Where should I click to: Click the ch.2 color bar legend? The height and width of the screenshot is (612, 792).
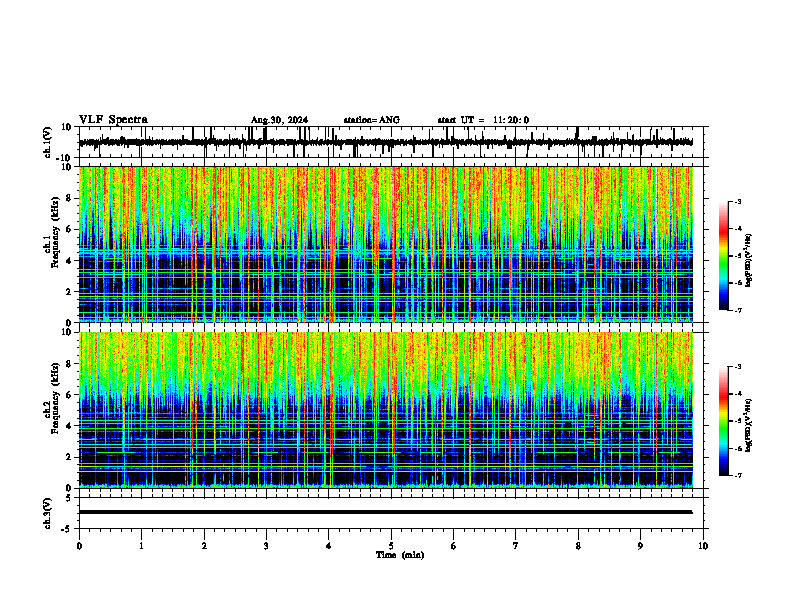(723, 421)
